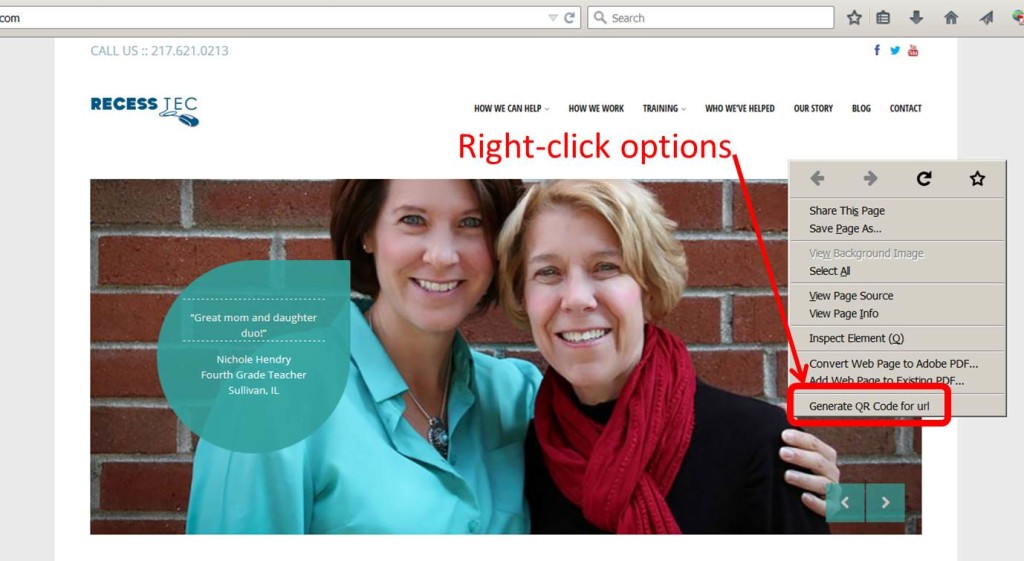This screenshot has width=1024, height=561.
Task: Select Save Page As in context menu
Action: click(x=845, y=229)
